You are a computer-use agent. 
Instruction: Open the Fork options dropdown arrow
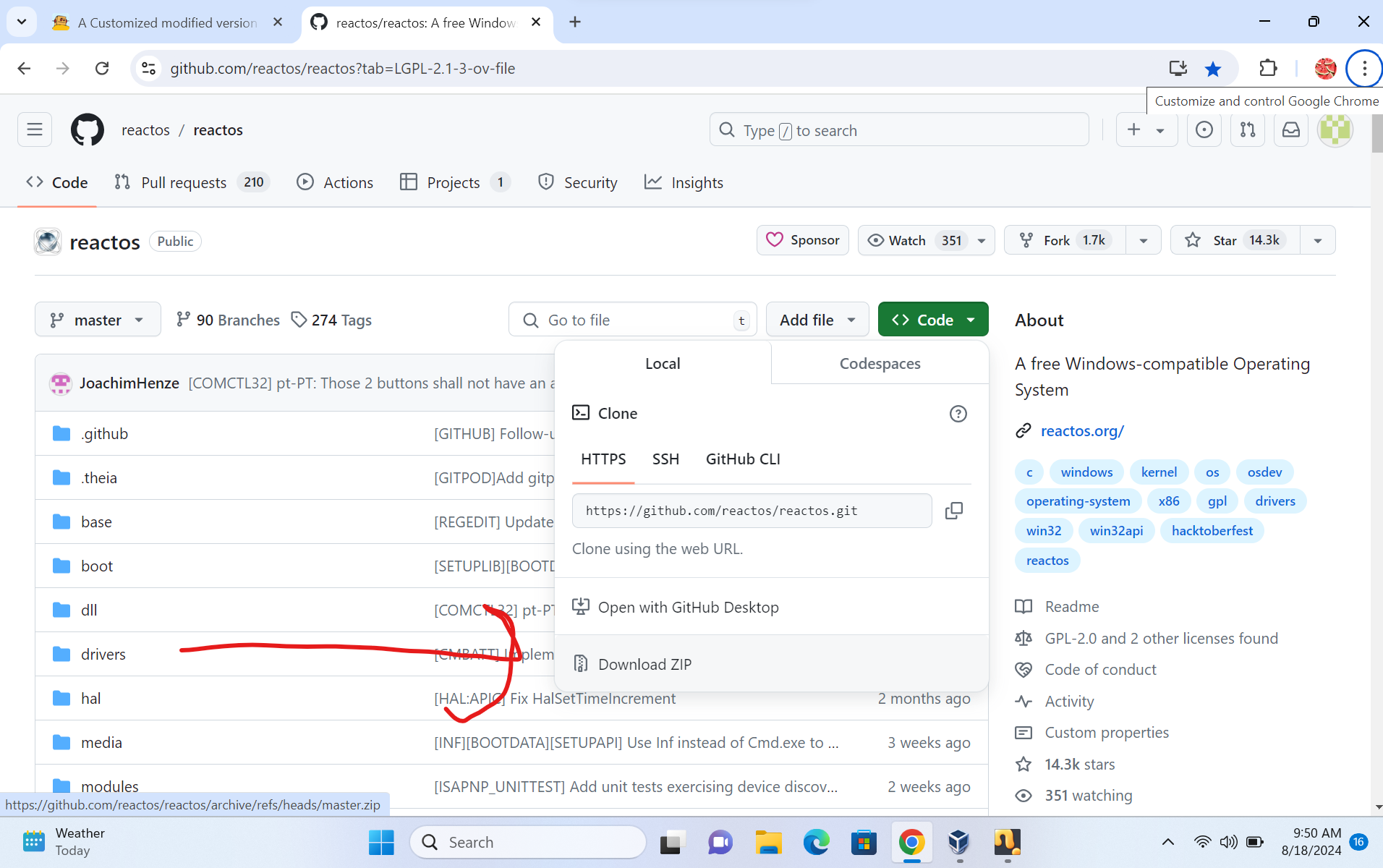(x=1144, y=240)
